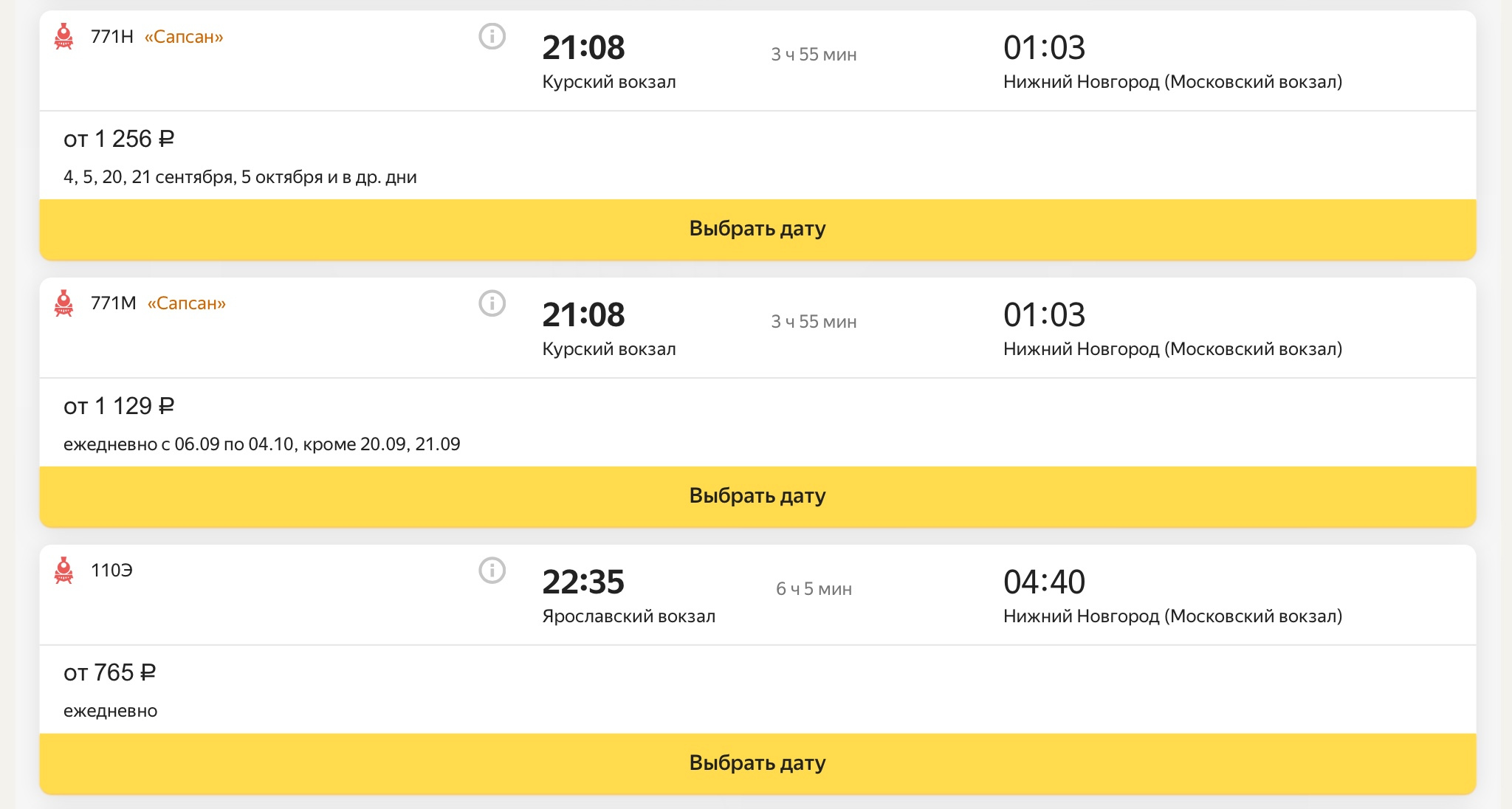Click the red train icon beside 771М

64,303
